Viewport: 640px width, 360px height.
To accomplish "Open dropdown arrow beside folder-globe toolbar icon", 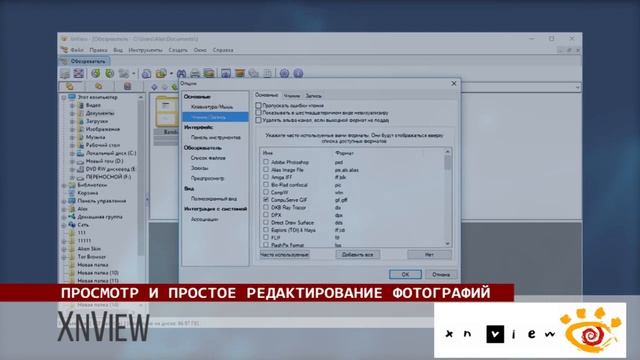I will [x=171, y=73].
